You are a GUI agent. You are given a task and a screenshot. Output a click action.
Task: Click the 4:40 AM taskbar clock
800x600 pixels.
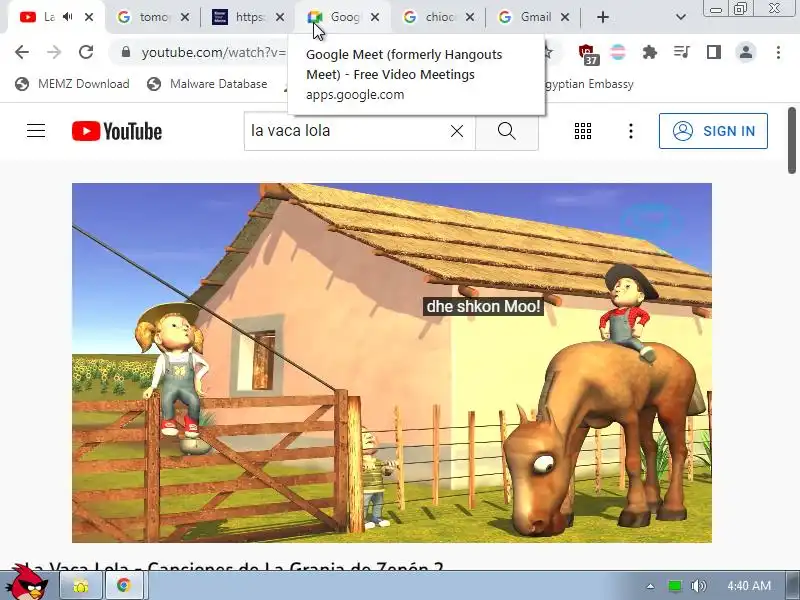pyautogui.click(x=748, y=586)
